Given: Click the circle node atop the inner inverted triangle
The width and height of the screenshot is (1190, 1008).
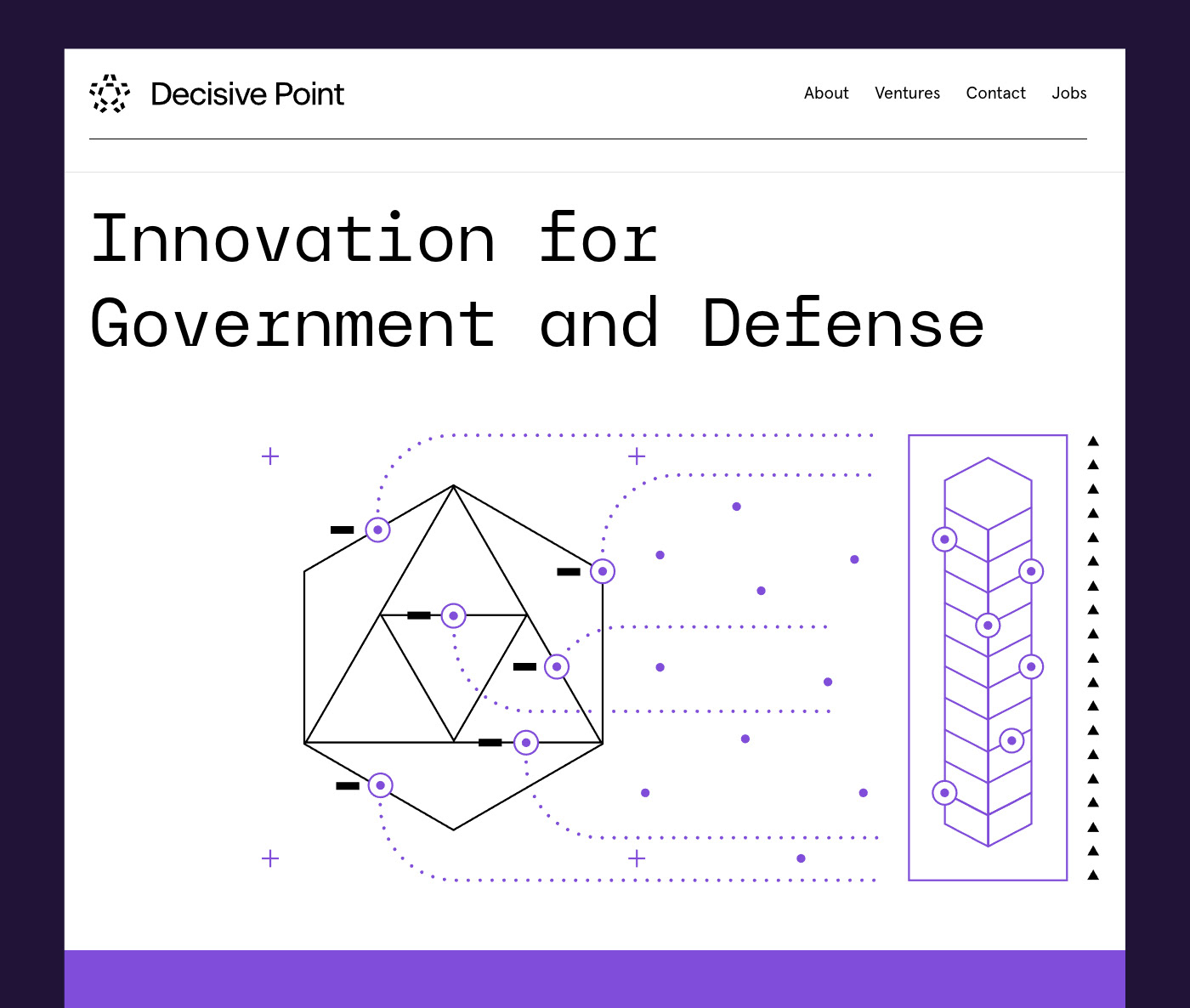Looking at the screenshot, I should tap(453, 615).
